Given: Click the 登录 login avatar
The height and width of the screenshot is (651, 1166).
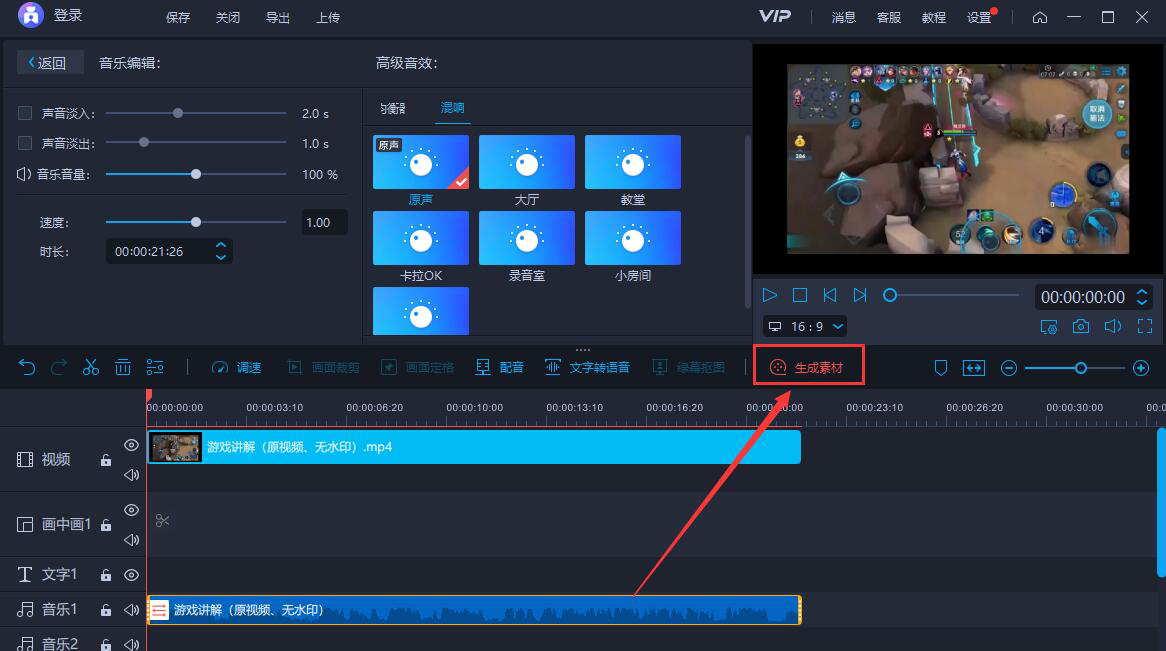Looking at the screenshot, I should pos(30,15).
